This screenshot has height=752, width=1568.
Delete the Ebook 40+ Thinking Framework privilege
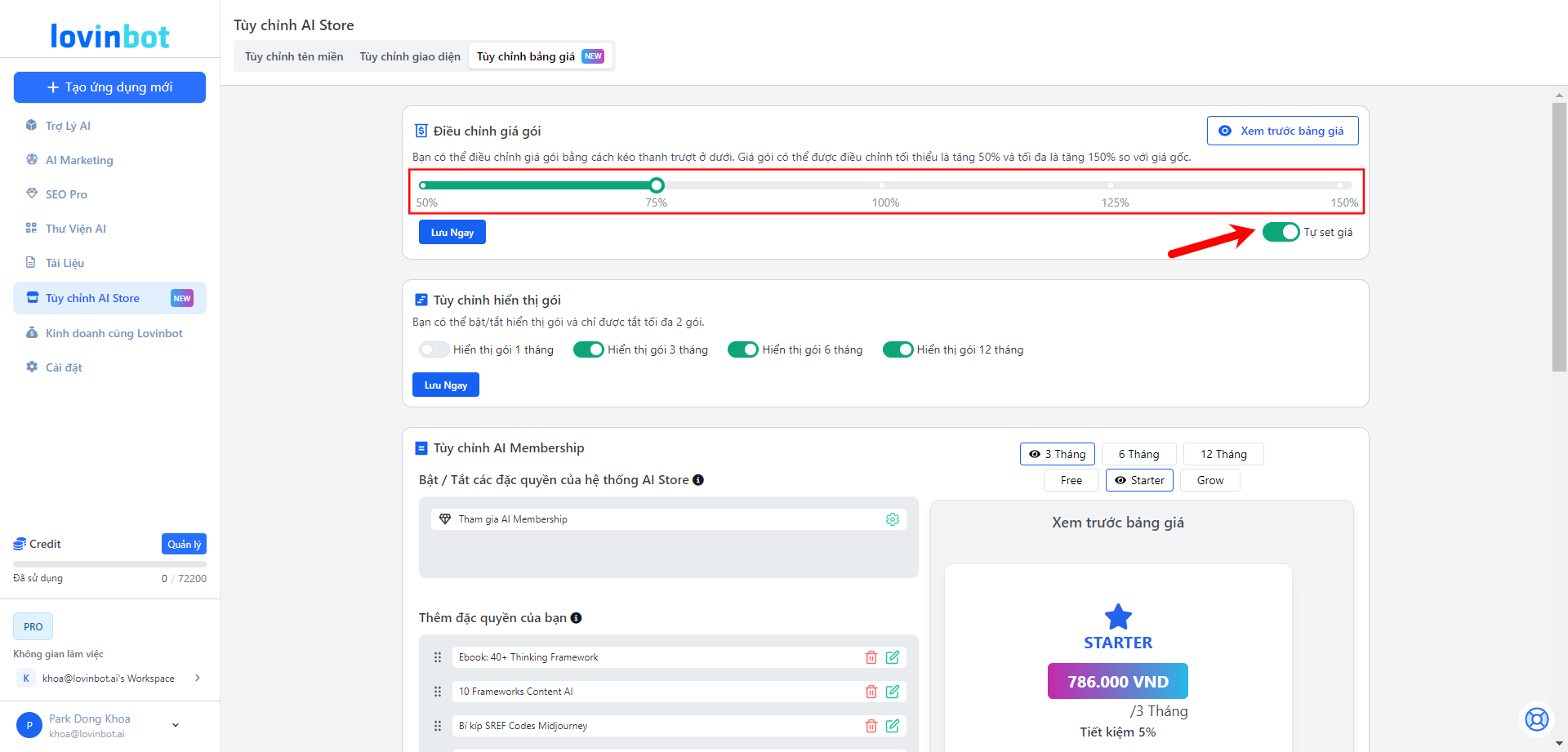871,657
